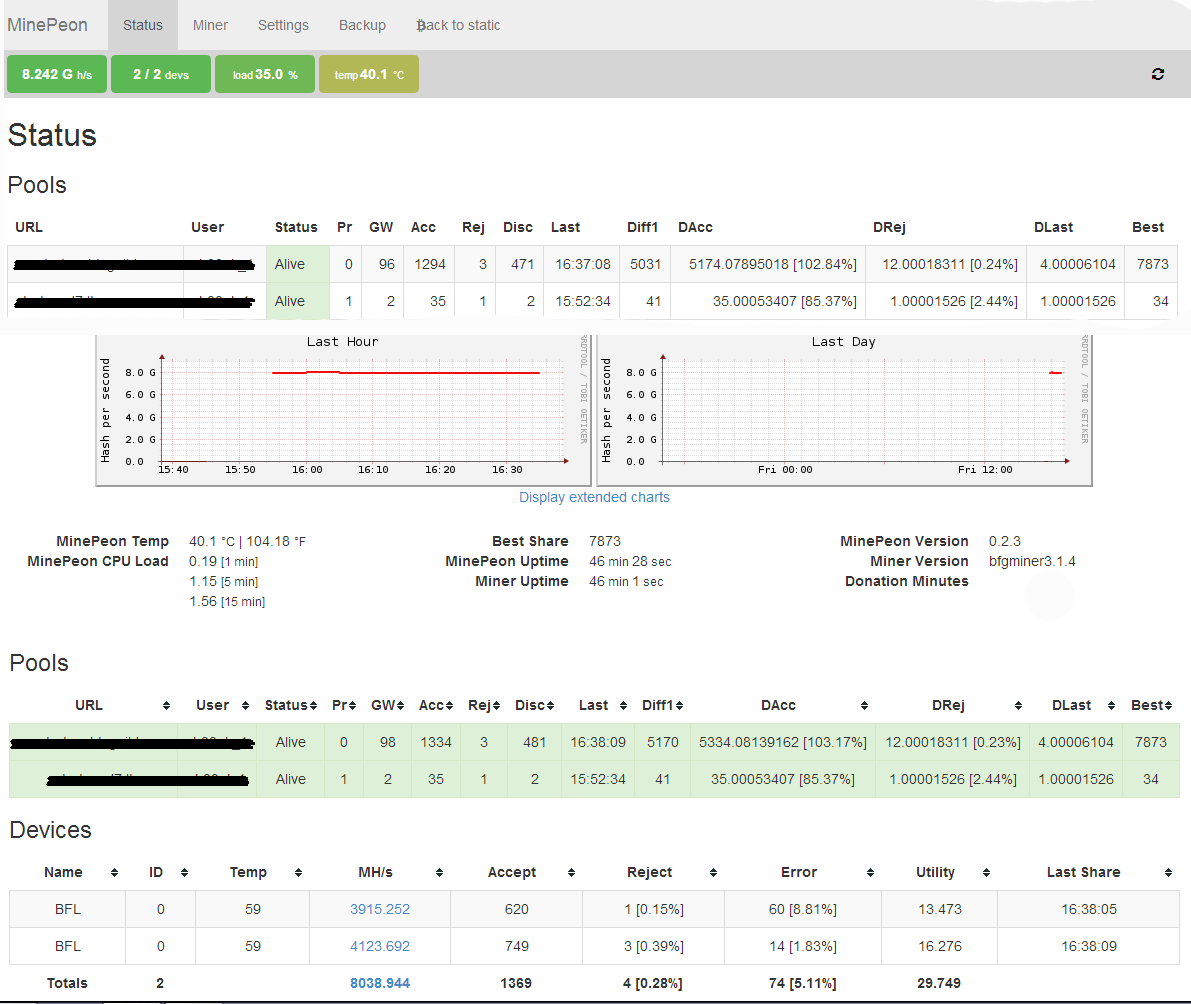Screen dimensions: 1191x1004
Task: Sort Devices table by Error
Action: pos(803,873)
